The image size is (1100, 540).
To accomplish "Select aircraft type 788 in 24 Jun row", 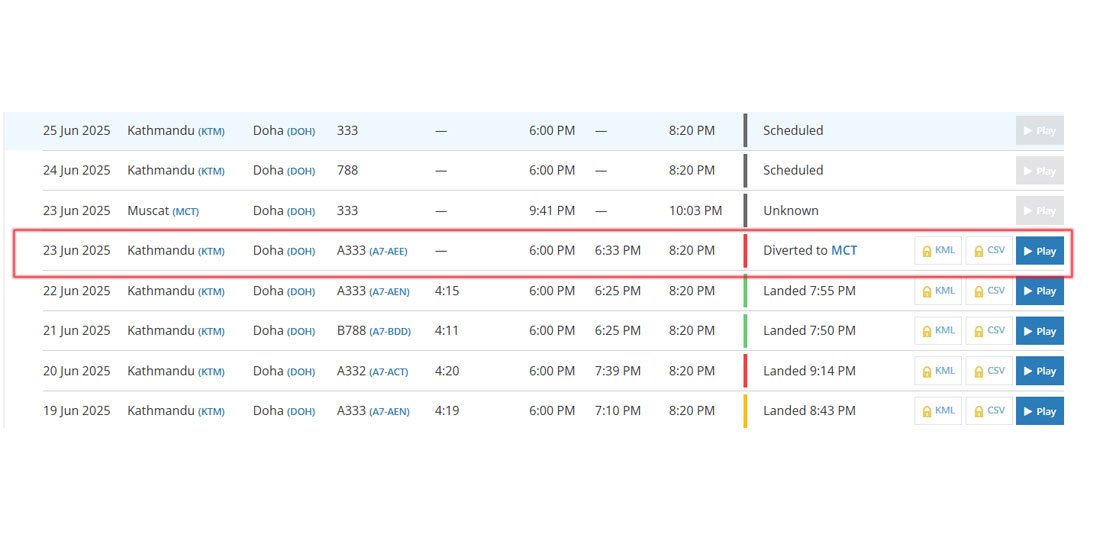I will click(x=347, y=170).
